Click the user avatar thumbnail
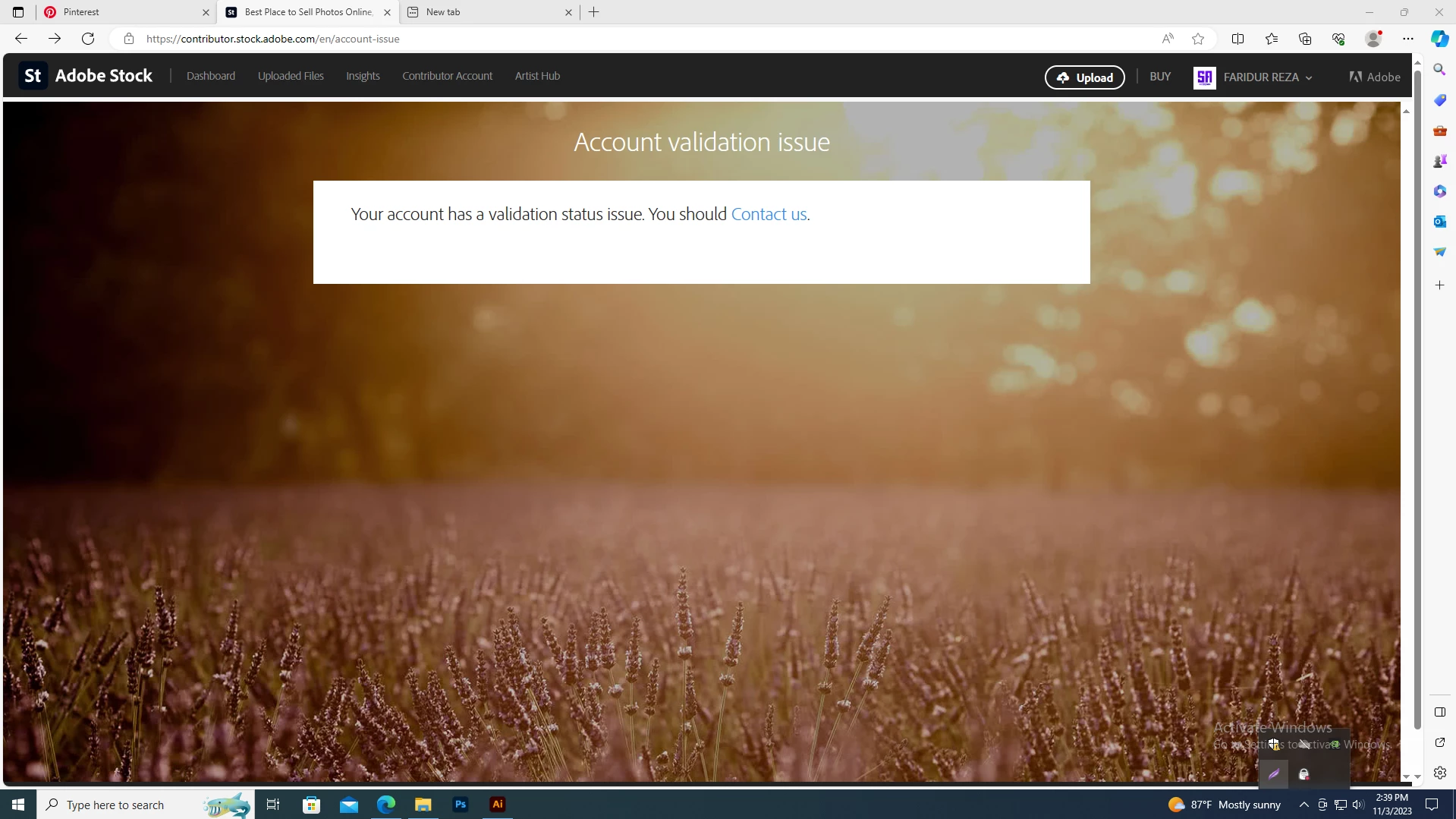 [1204, 77]
